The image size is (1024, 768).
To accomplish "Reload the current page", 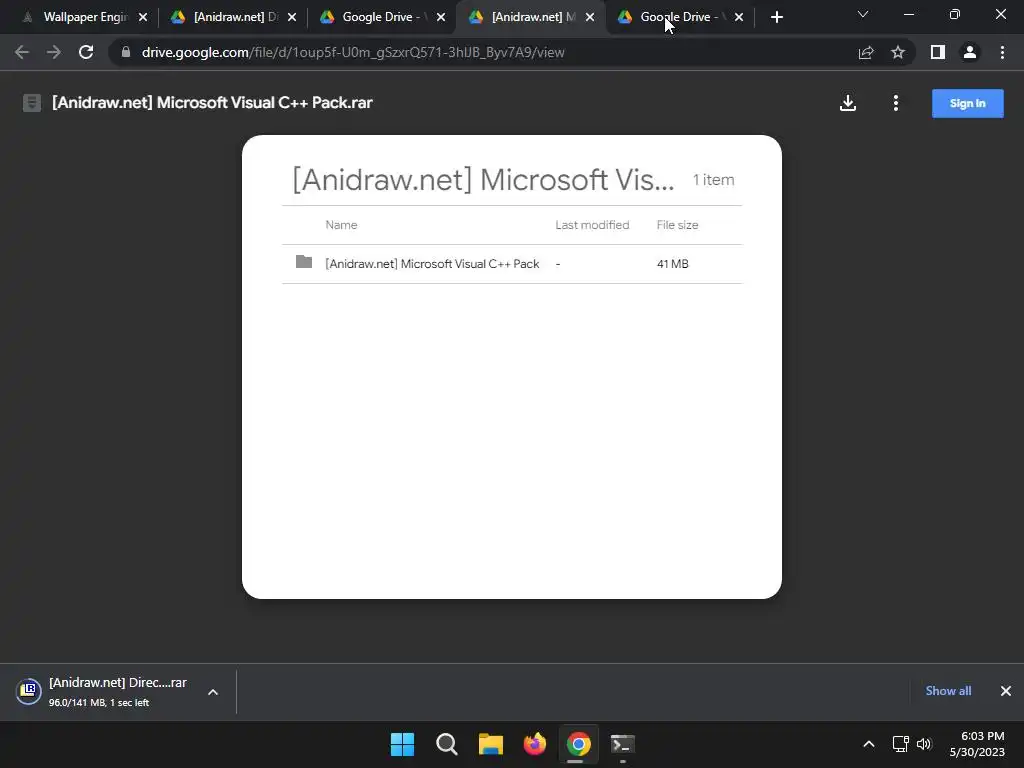I will pyautogui.click(x=86, y=52).
